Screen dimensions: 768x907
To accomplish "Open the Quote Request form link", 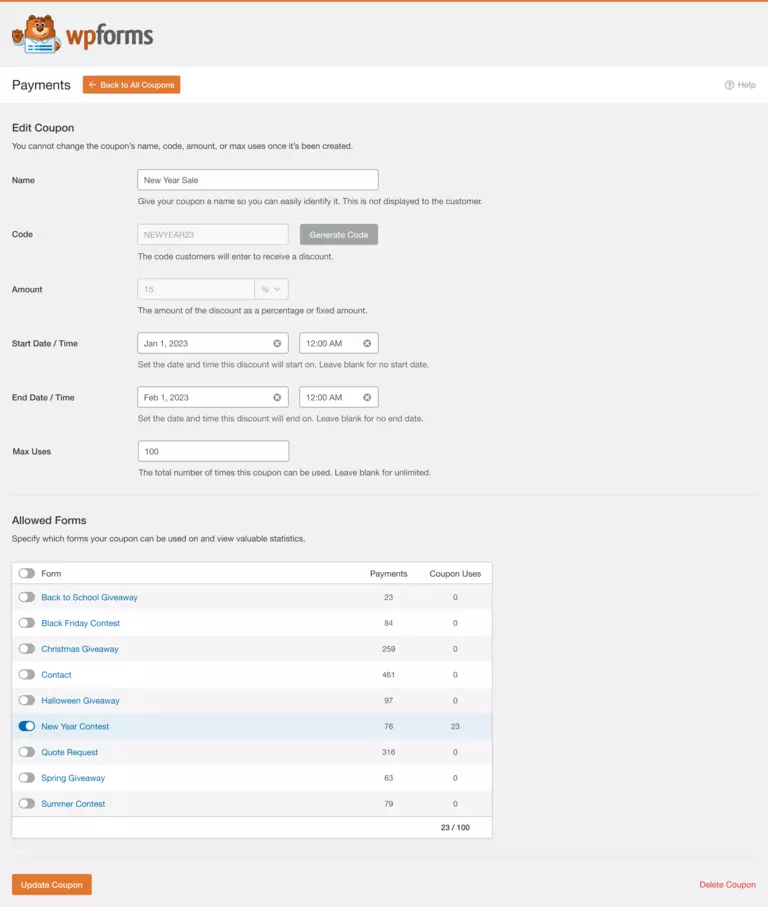I will 70,752.
